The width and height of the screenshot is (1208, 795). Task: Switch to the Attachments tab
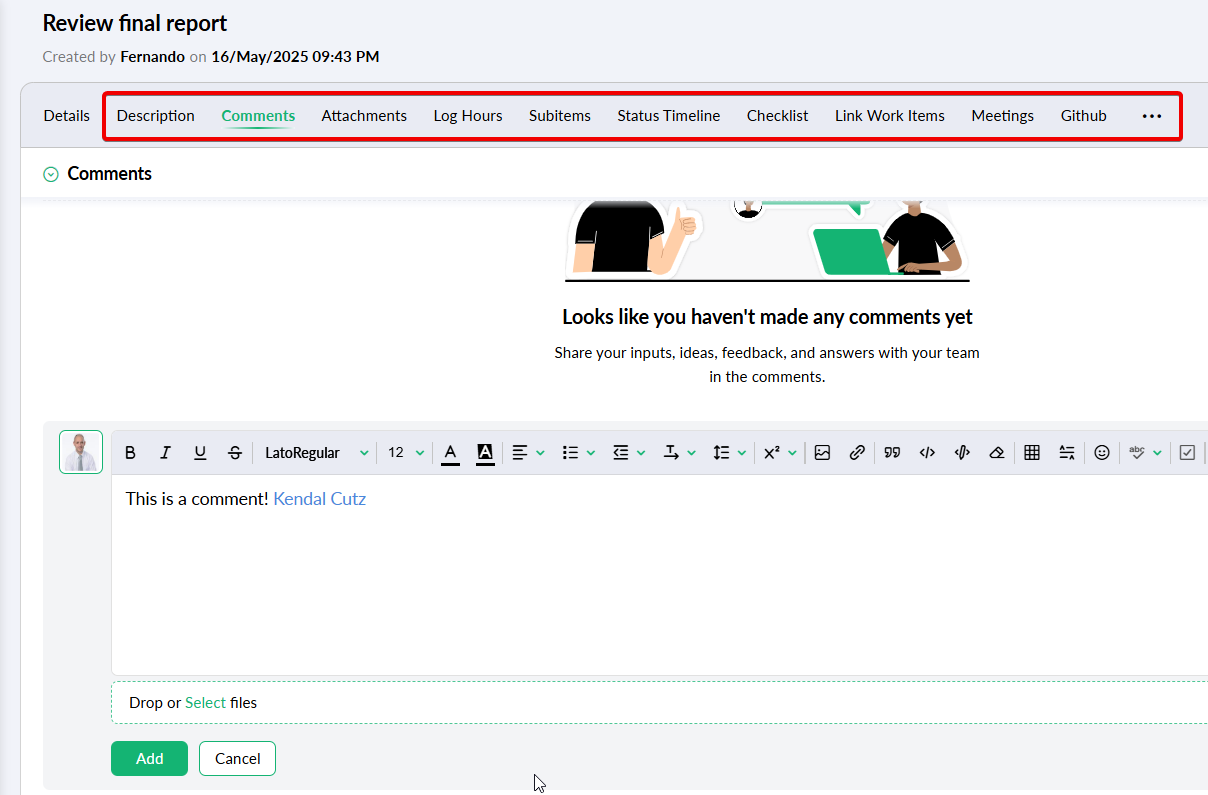click(364, 116)
